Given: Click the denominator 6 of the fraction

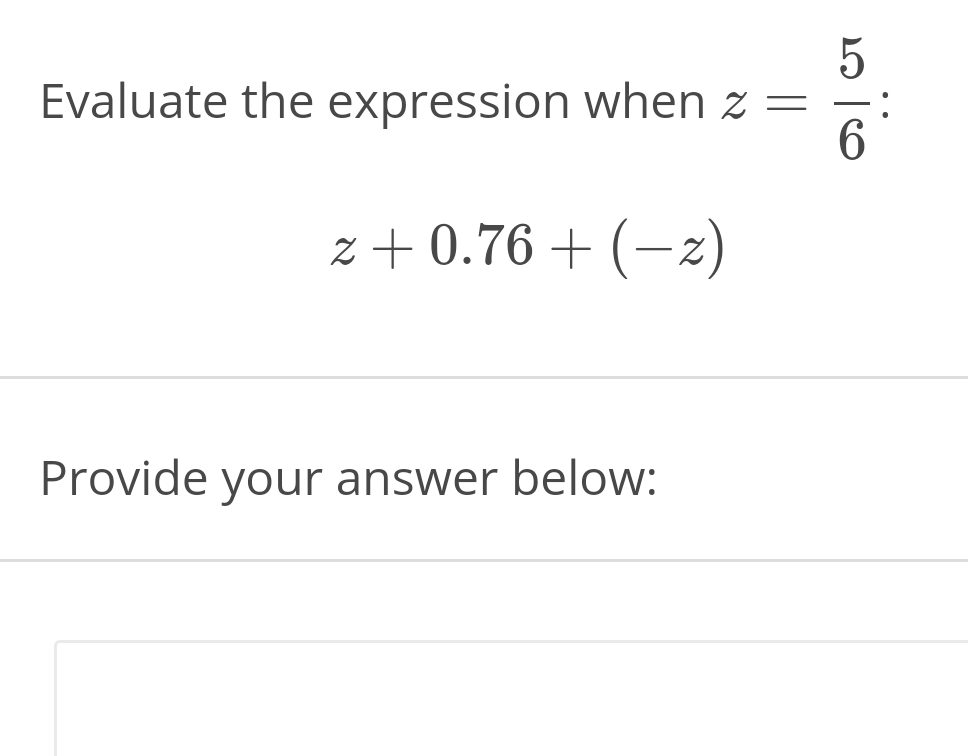Looking at the screenshot, I should pyautogui.click(x=851, y=140).
